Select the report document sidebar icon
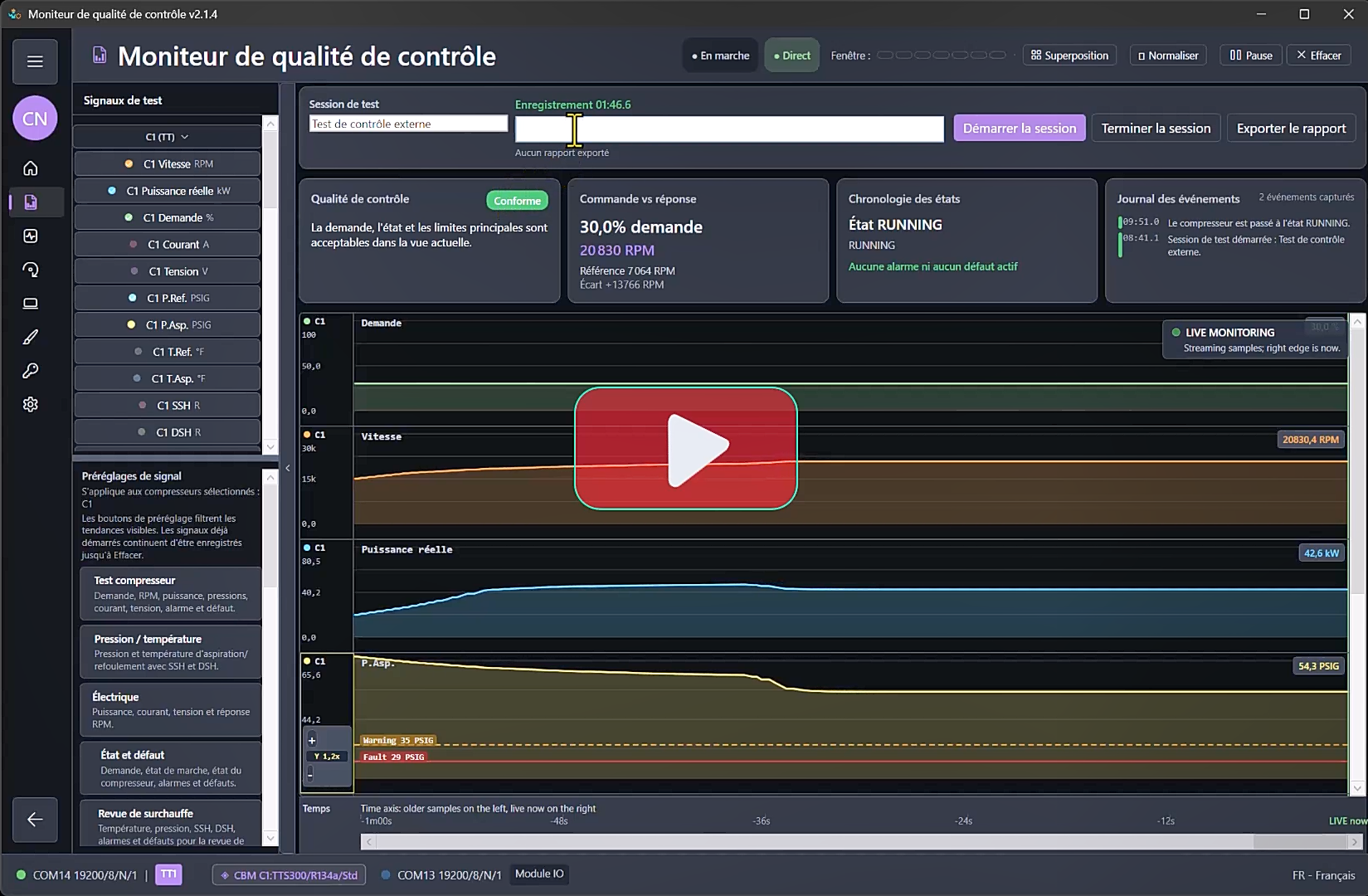 coord(31,202)
